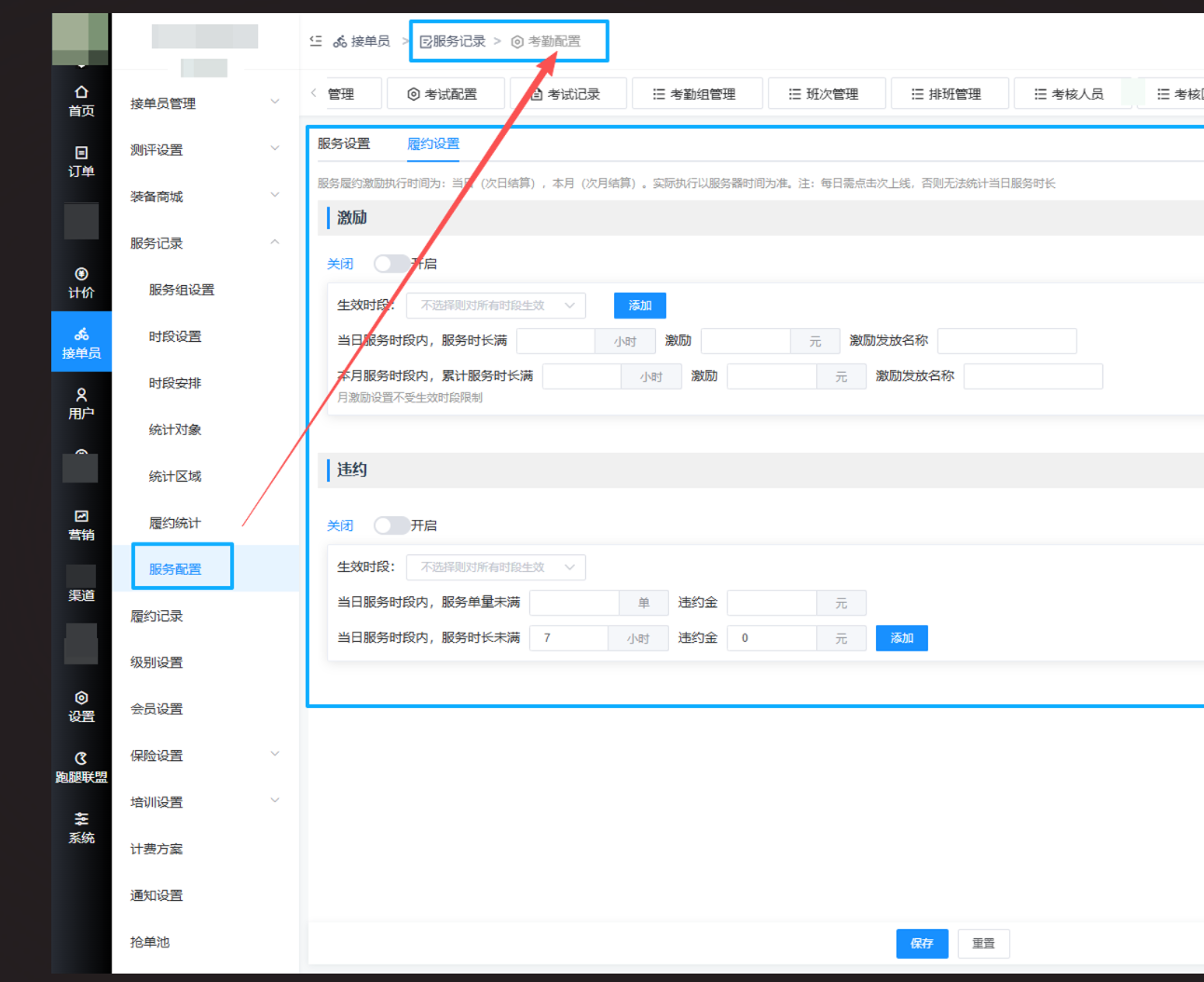Open 营销 marketing icon in sidebar
Screen dimensions: 1204x982
81,525
